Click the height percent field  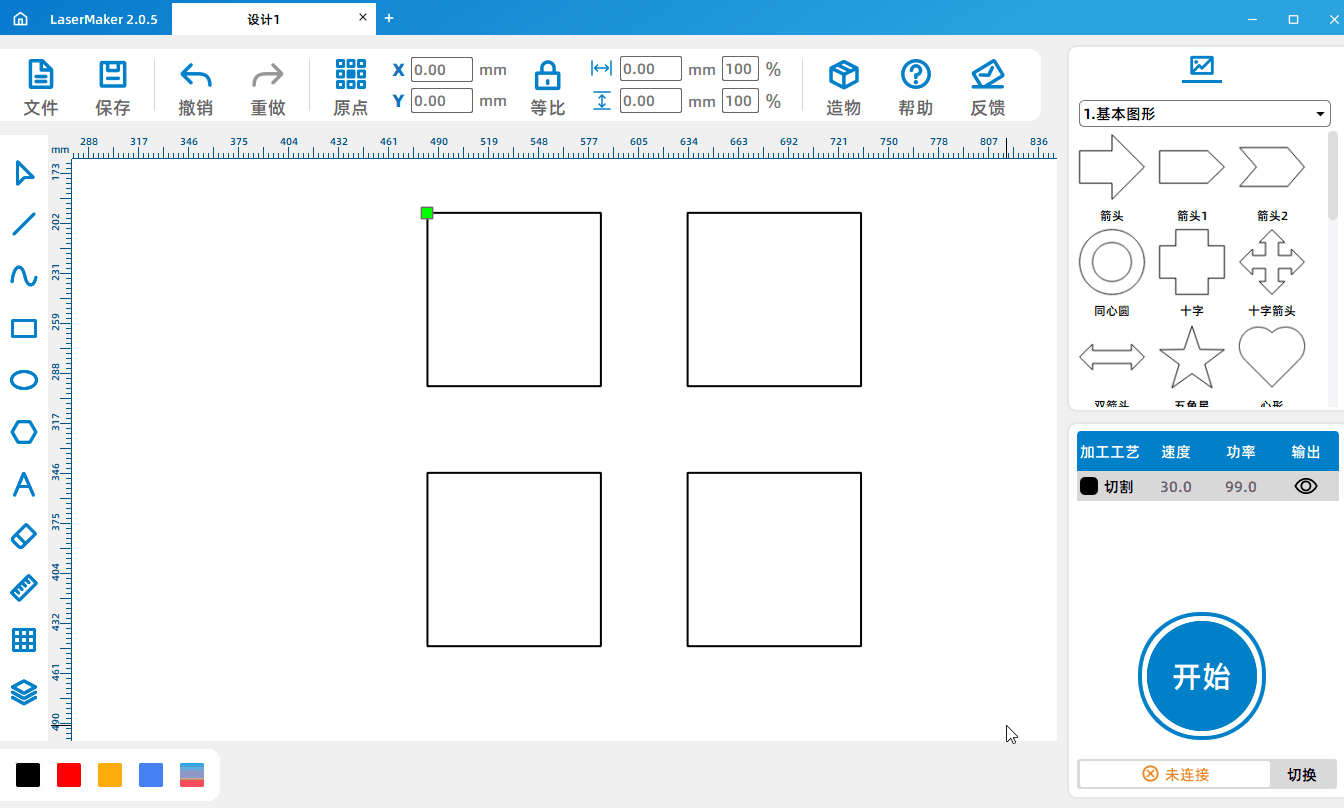[740, 101]
